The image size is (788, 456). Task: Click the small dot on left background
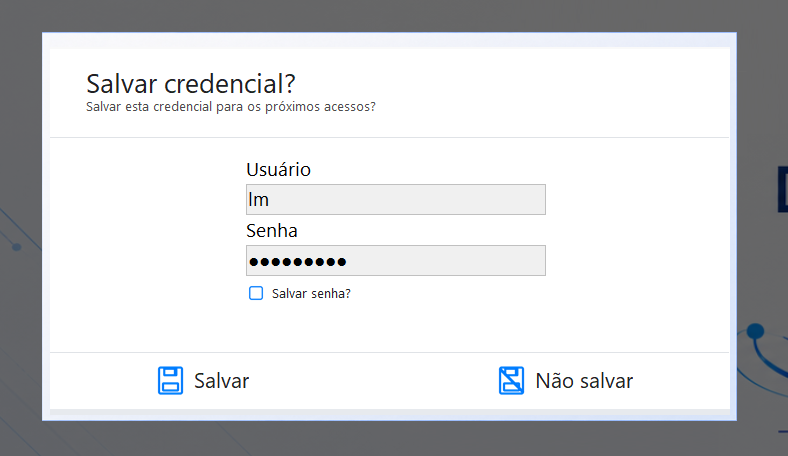(x=17, y=247)
